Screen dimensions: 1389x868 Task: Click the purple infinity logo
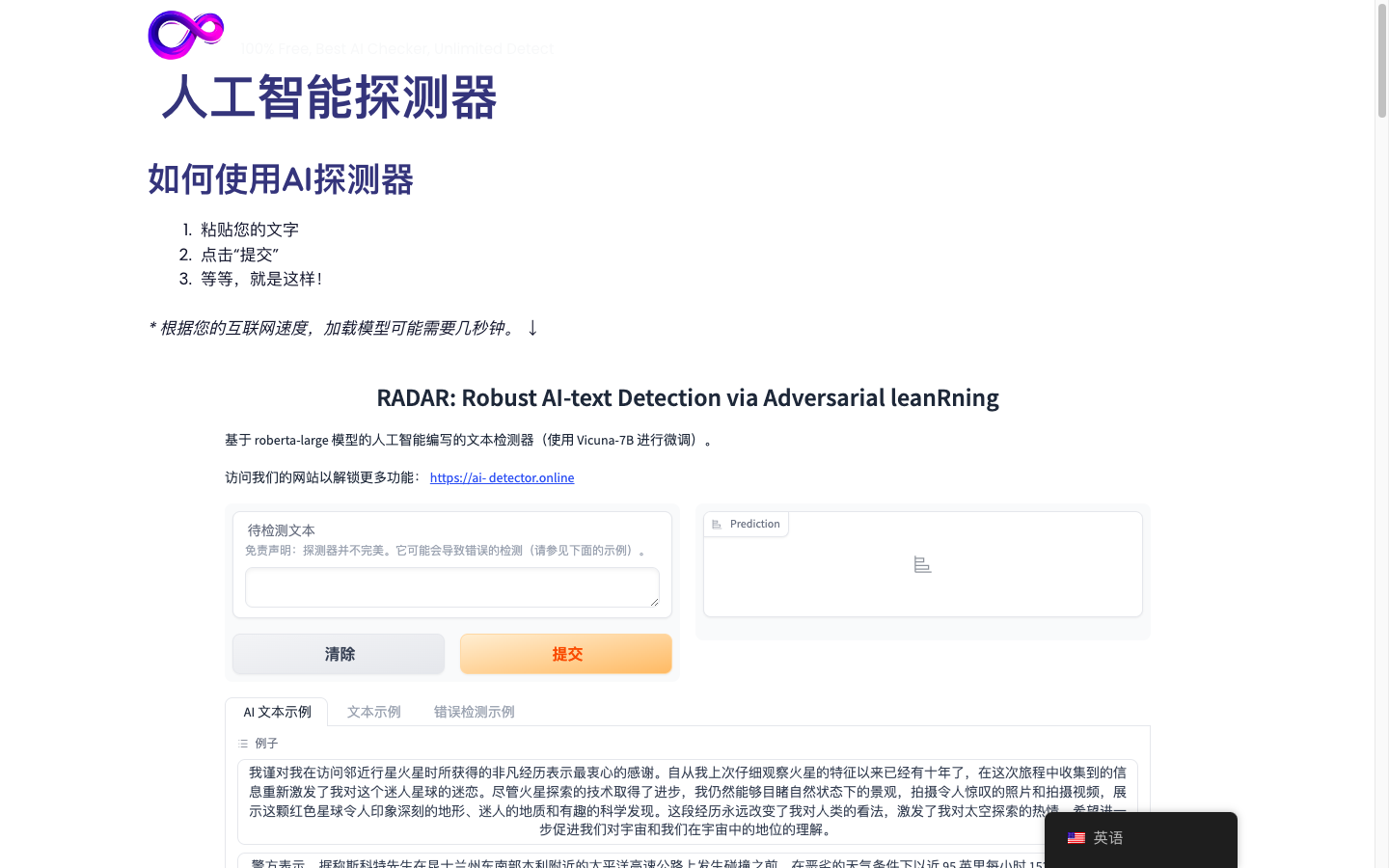(185, 35)
